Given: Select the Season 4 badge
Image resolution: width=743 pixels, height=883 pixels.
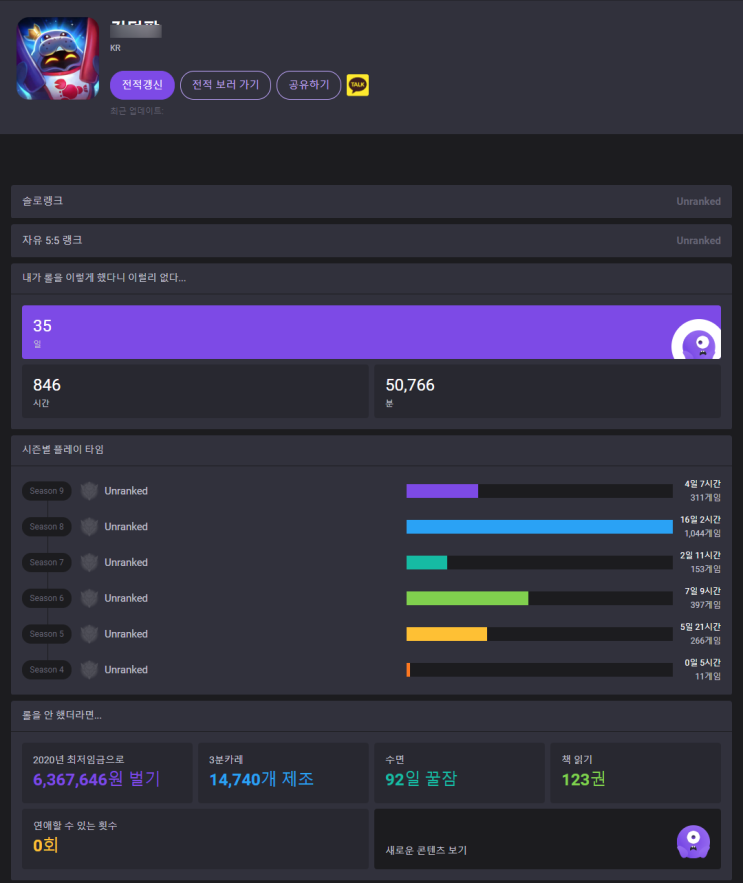Looking at the screenshot, I should (47, 670).
